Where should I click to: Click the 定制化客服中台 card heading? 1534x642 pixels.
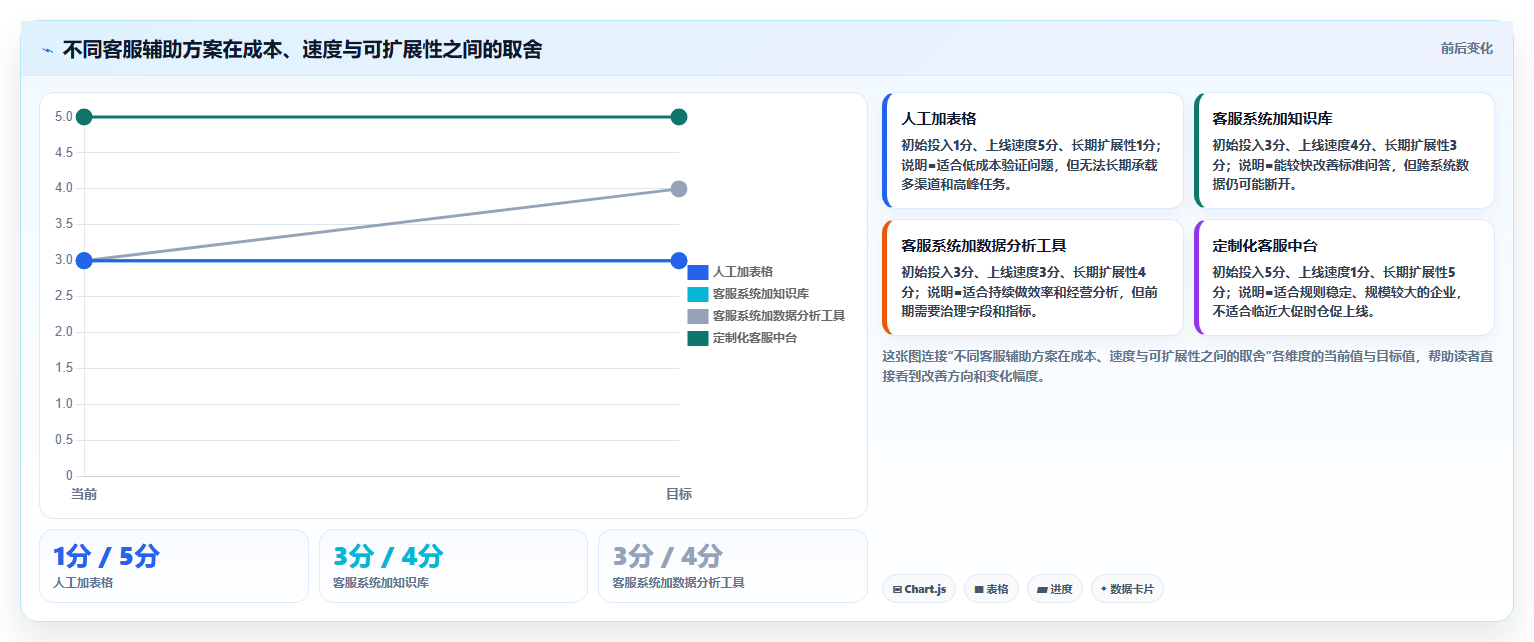(1265, 245)
